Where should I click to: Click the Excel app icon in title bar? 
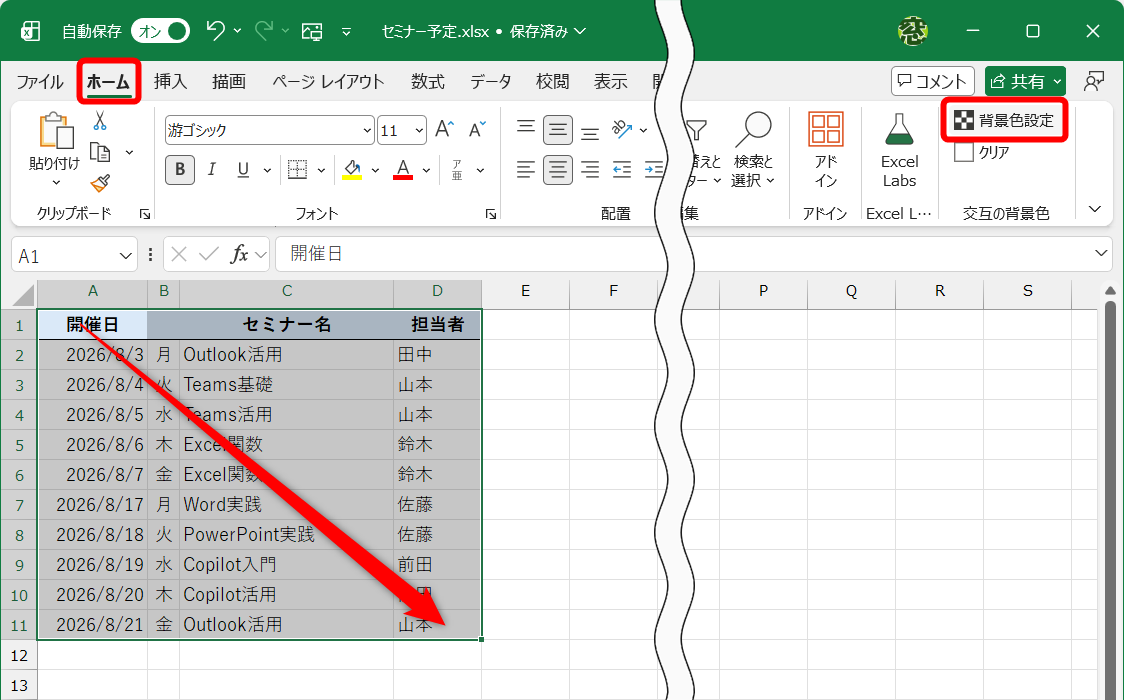pos(30,31)
